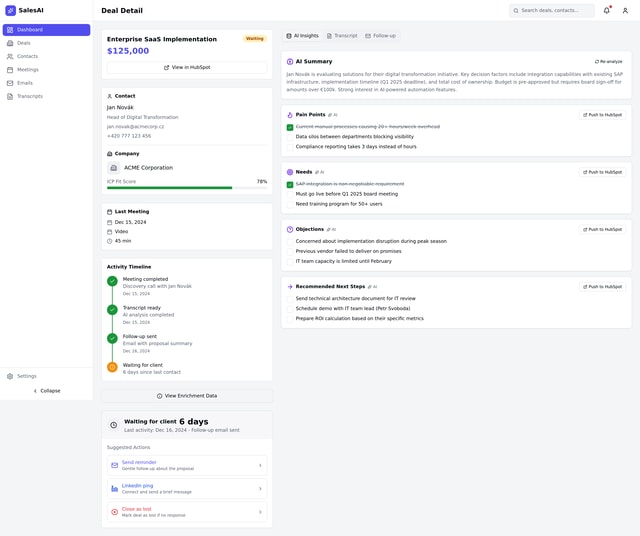Open Meetings in the sidebar
Screen dimensions: 640x536
[28, 70]
